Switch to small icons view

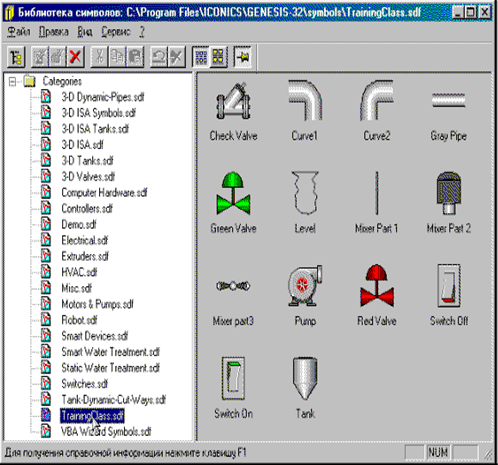[x=201, y=57]
